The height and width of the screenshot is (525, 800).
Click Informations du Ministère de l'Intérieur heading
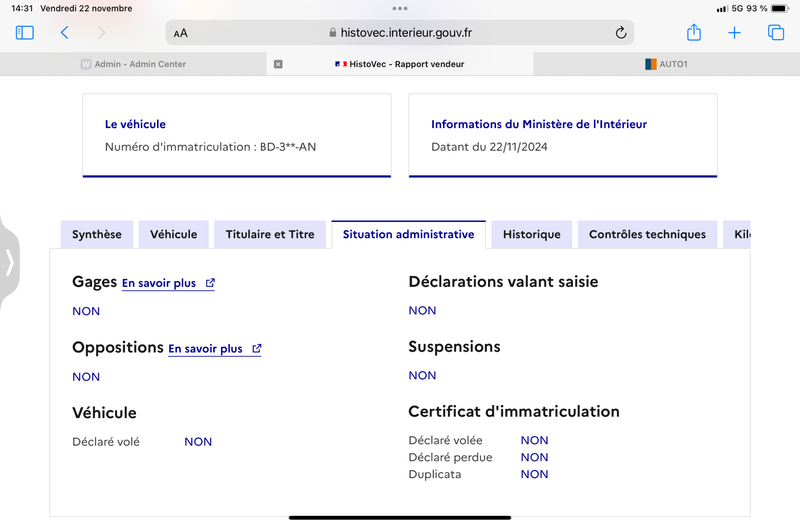click(x=539, y=124)
